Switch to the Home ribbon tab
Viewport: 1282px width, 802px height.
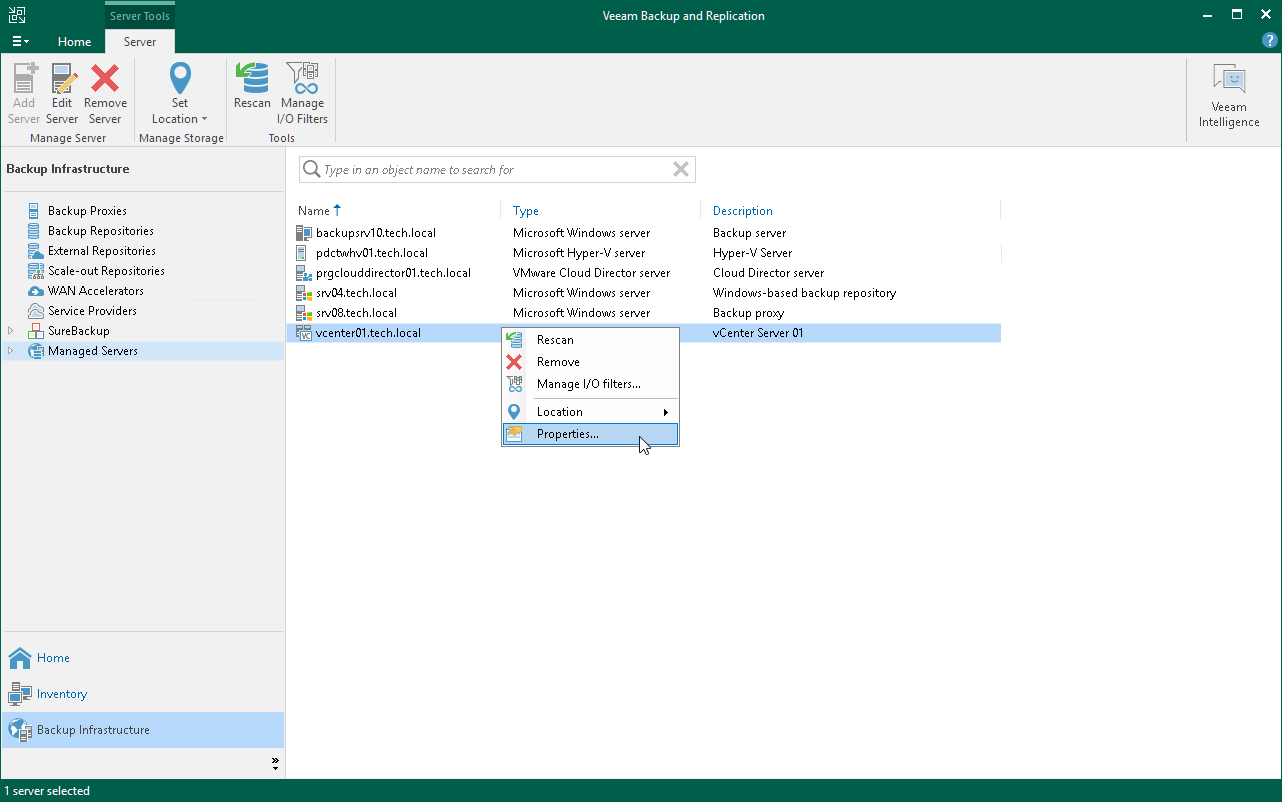[74, 42]
